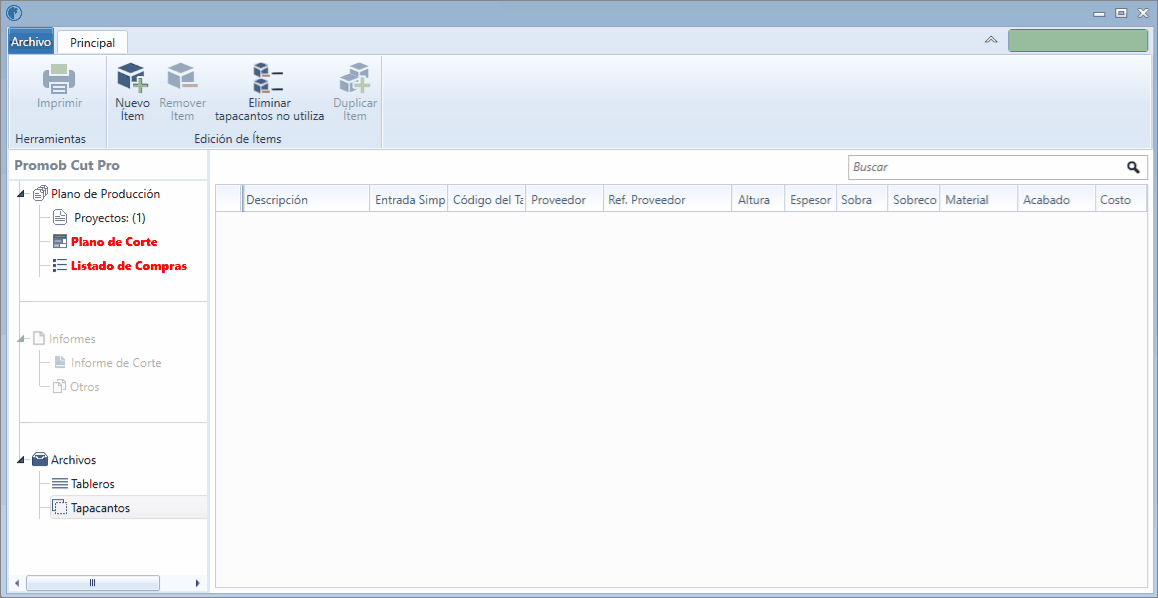Screen dimensions: 1158x598
Task: Collapse the Plano de Producción node
Action: point(21,194)
